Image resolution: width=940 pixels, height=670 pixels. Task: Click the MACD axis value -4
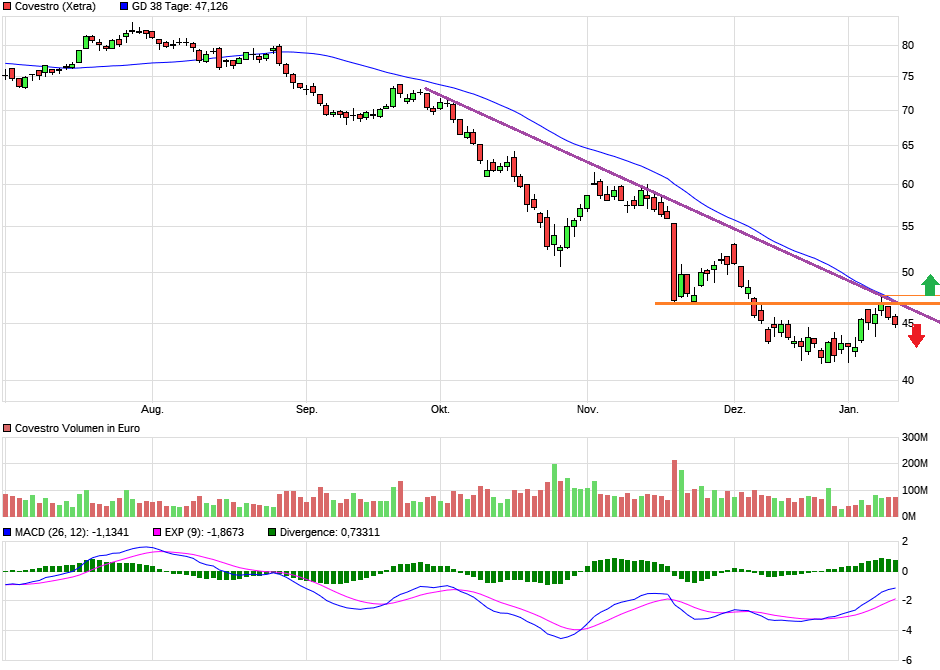905,630
